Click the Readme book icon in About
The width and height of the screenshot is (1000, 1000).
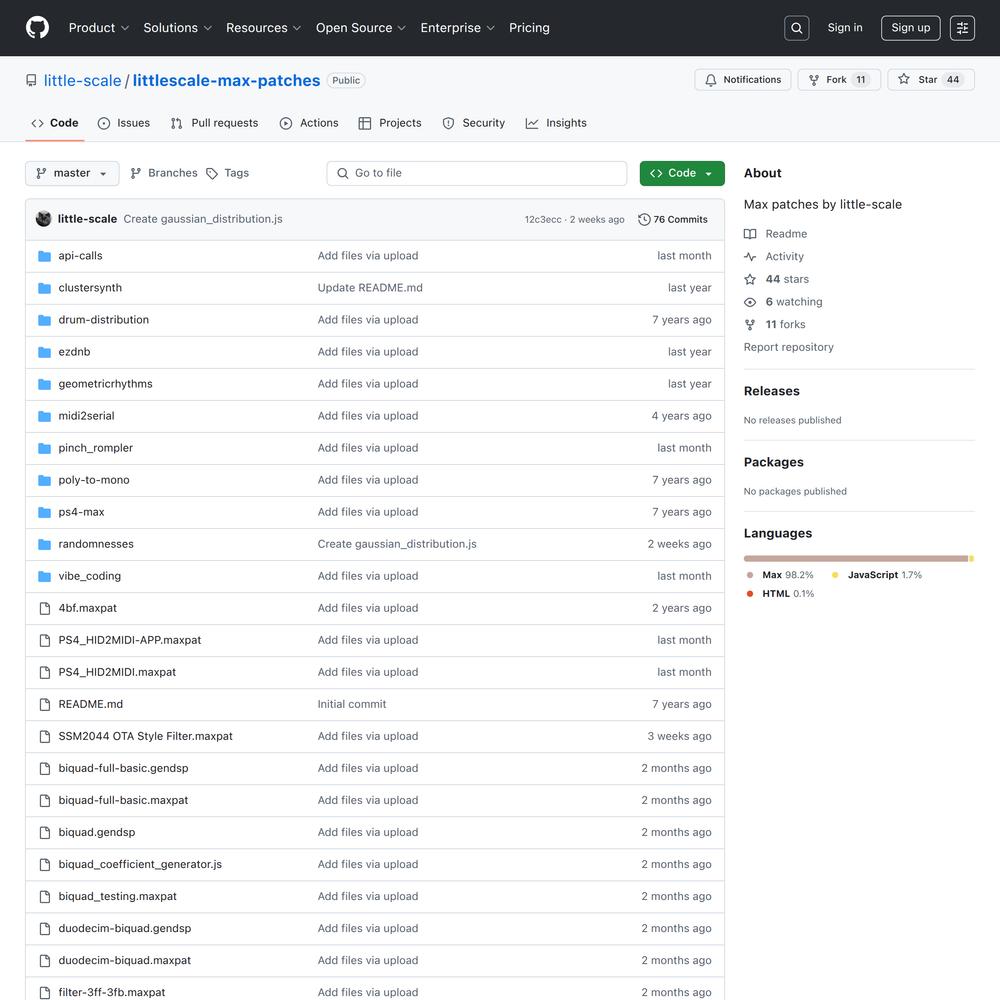pyautogui.click(x=750, y=234)
